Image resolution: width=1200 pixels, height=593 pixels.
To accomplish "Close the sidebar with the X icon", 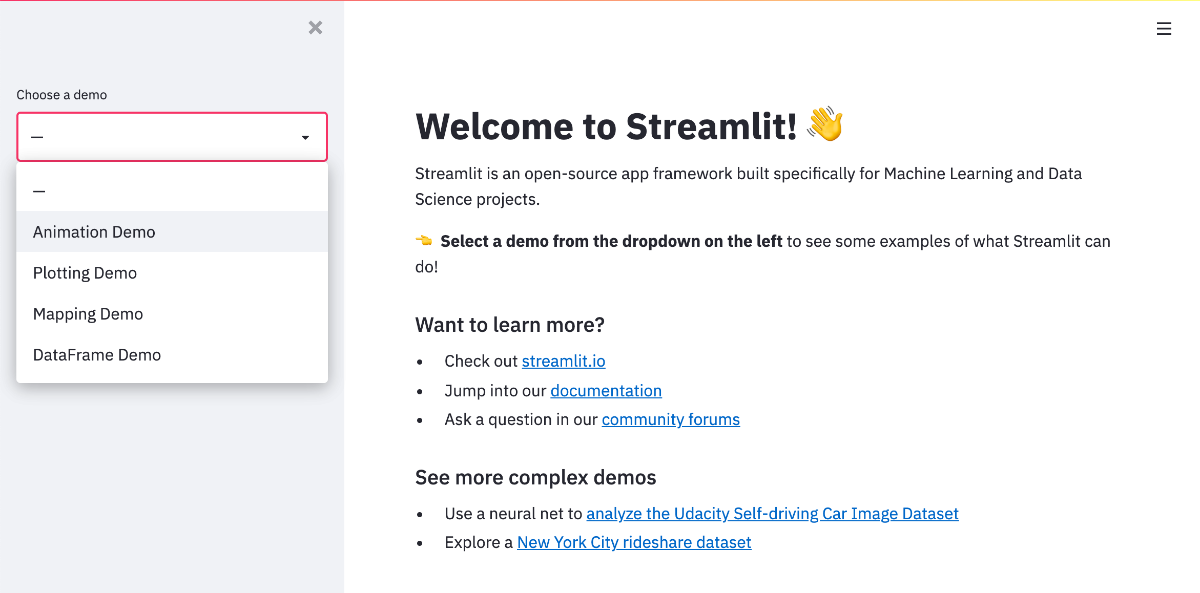I will pyautogui.click(x=315, y=28).
